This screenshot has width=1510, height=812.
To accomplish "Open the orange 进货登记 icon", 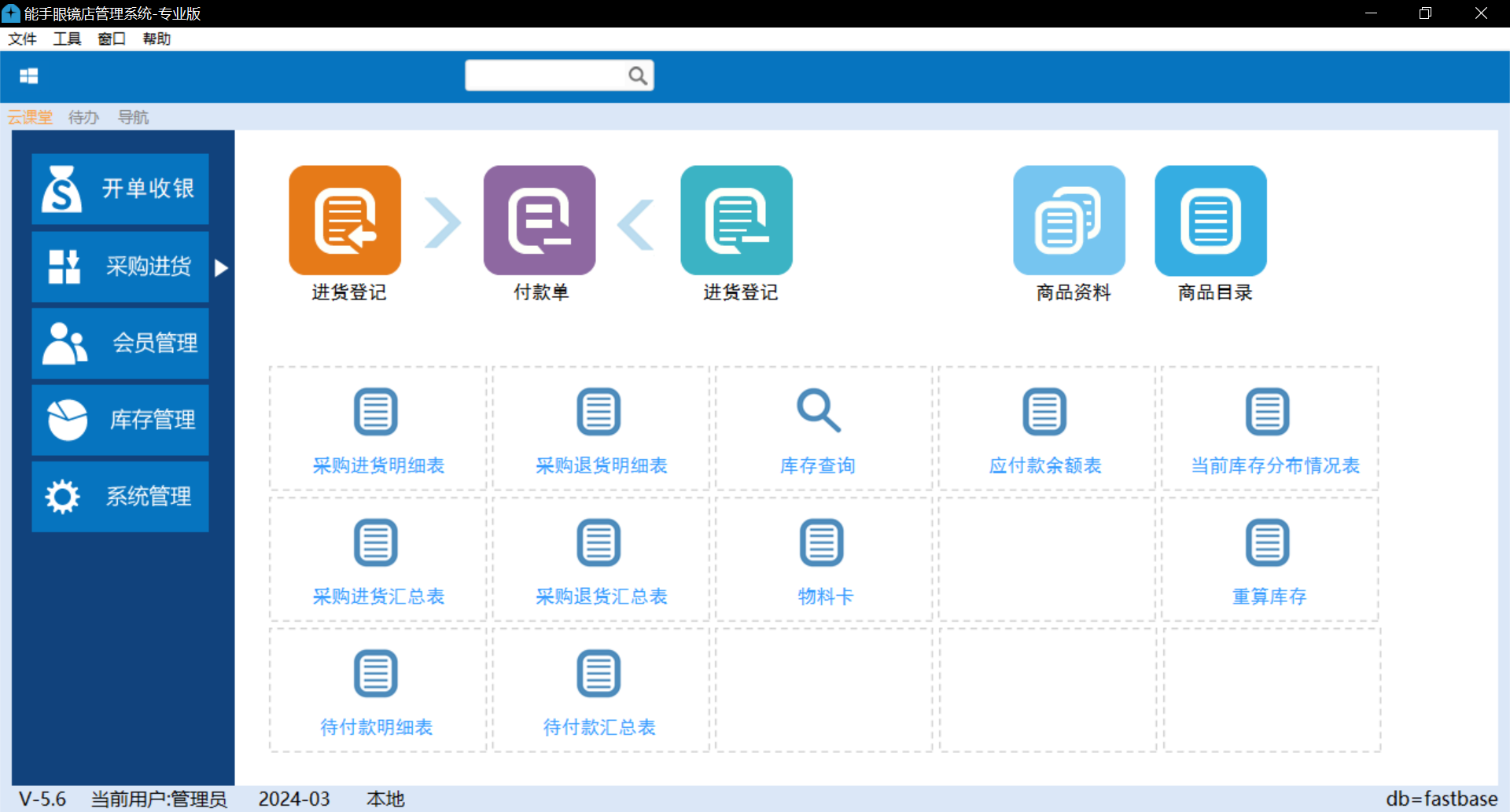I will pos(345,220).
